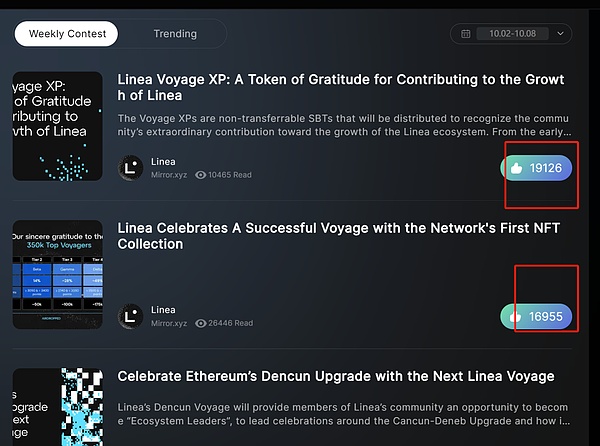Image resolution: width=600 pixels, height=446 pixels.
Task: Open the Dencun Upgrade article thumbnail
Action: coord(57,407)
